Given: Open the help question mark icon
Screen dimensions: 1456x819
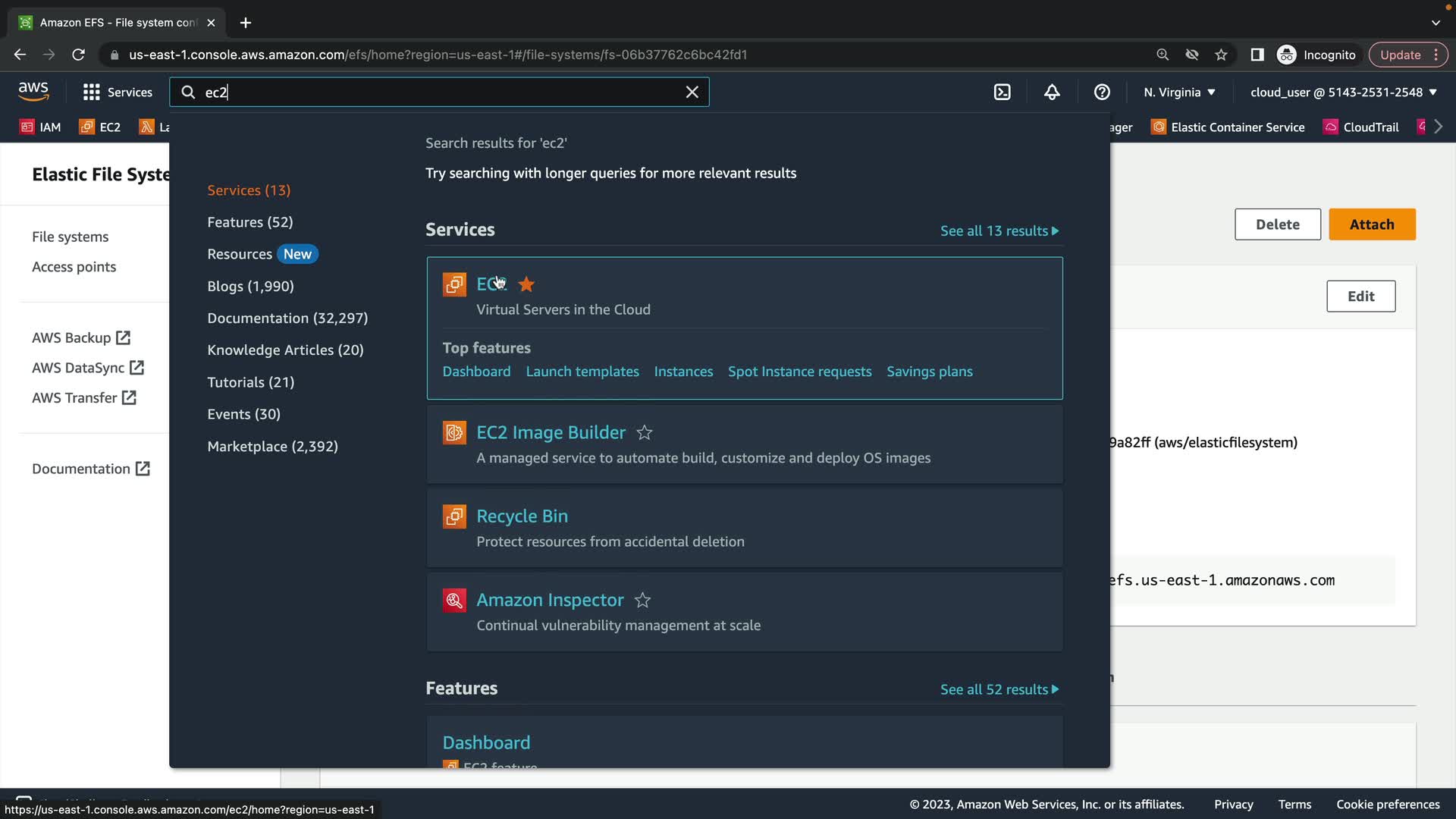Looking at the screenshot, I should [1102, 93].
